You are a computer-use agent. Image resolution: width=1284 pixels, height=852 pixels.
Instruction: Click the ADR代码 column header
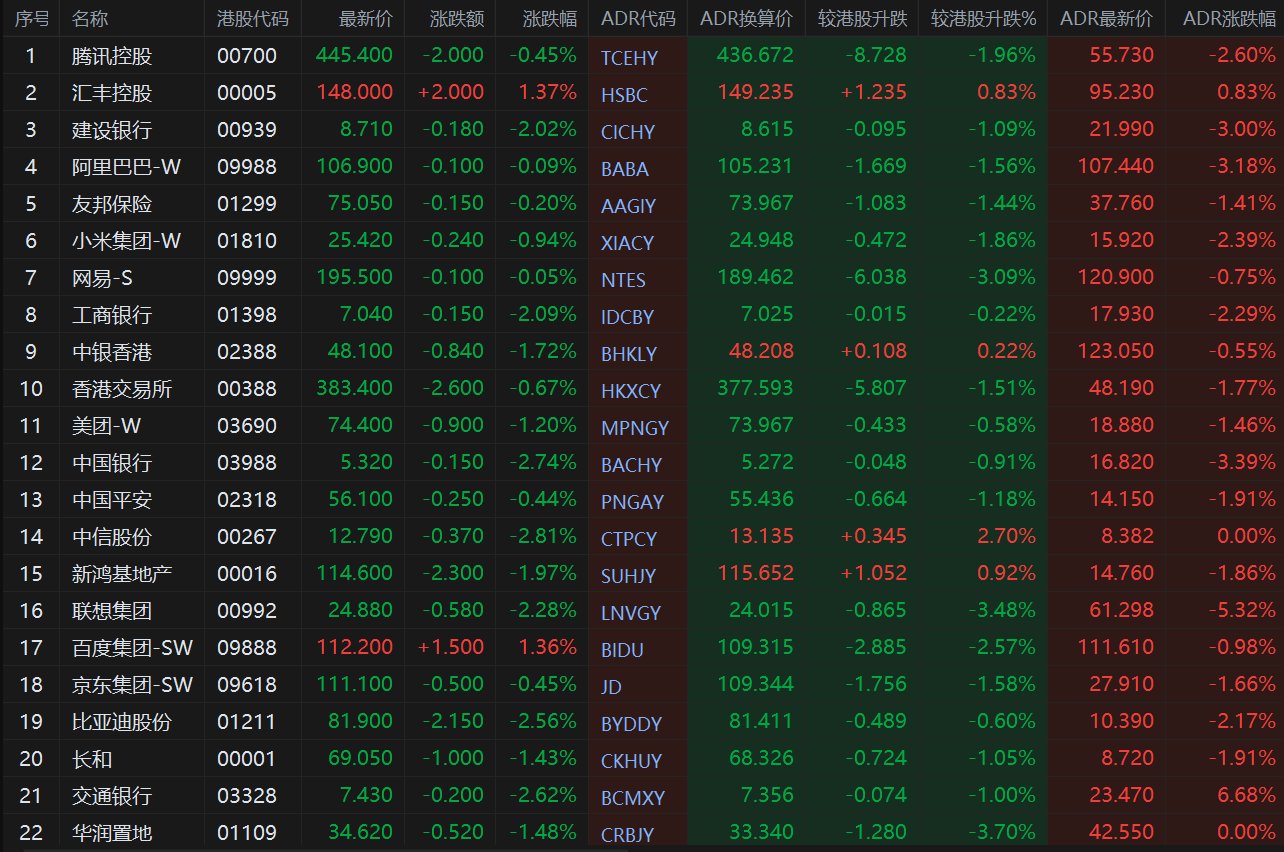click(638, 19)
